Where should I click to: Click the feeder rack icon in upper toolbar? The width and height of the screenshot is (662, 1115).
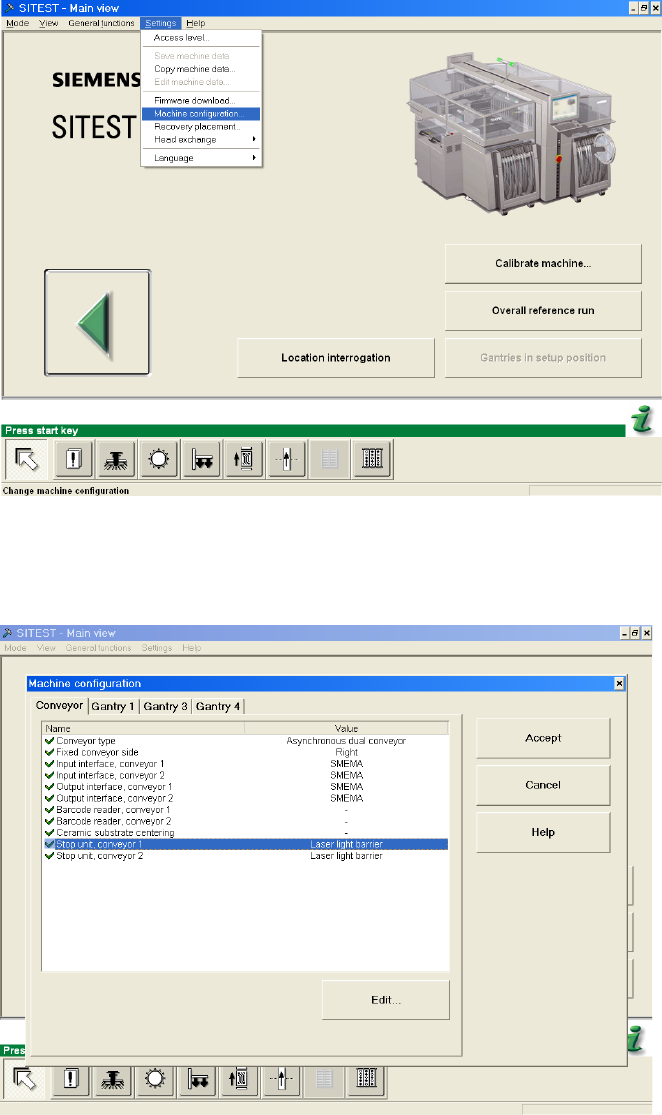(x=372, y=459)
